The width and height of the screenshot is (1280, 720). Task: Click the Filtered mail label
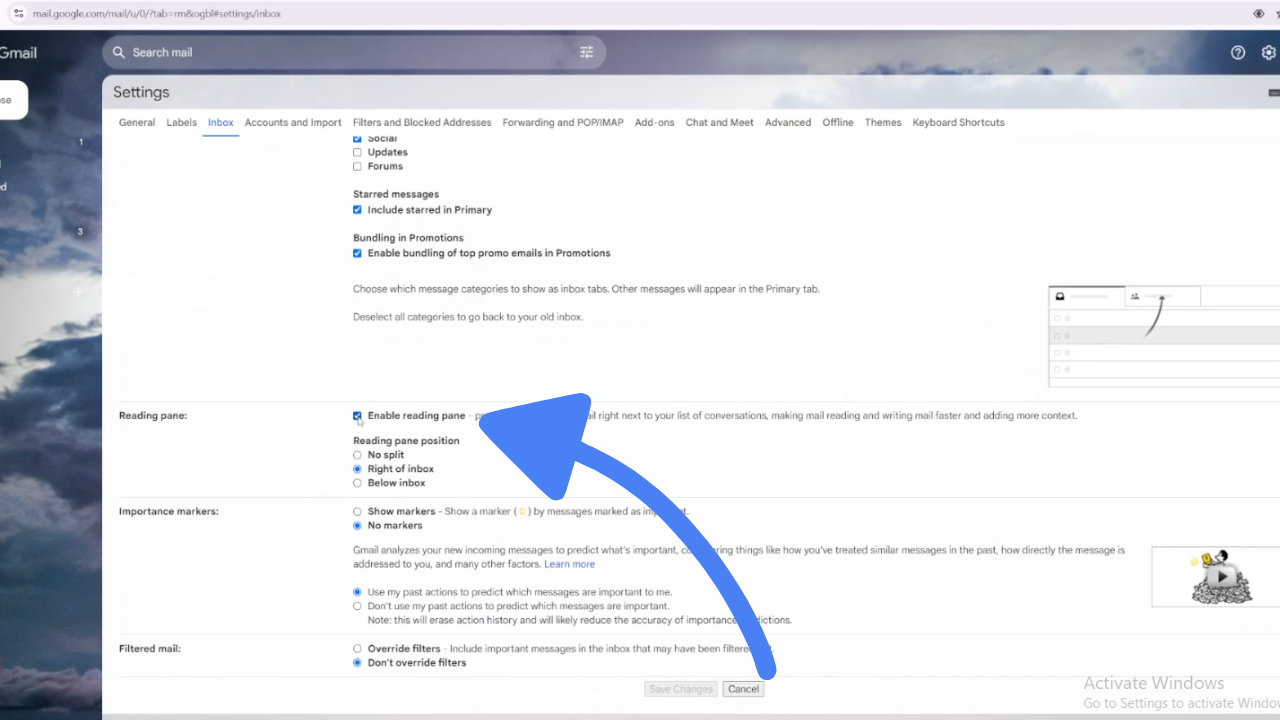[x=150, y=649]
